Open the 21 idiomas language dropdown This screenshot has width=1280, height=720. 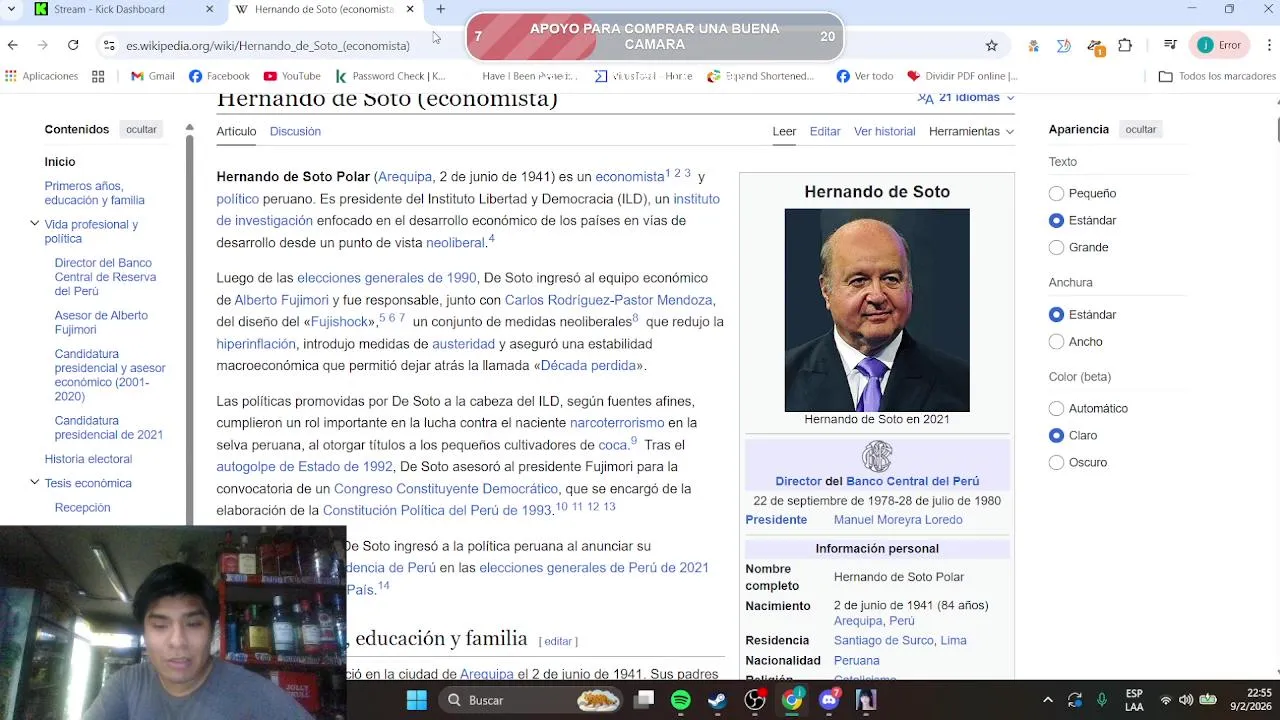pyautogui.click(x=966, y=97)
